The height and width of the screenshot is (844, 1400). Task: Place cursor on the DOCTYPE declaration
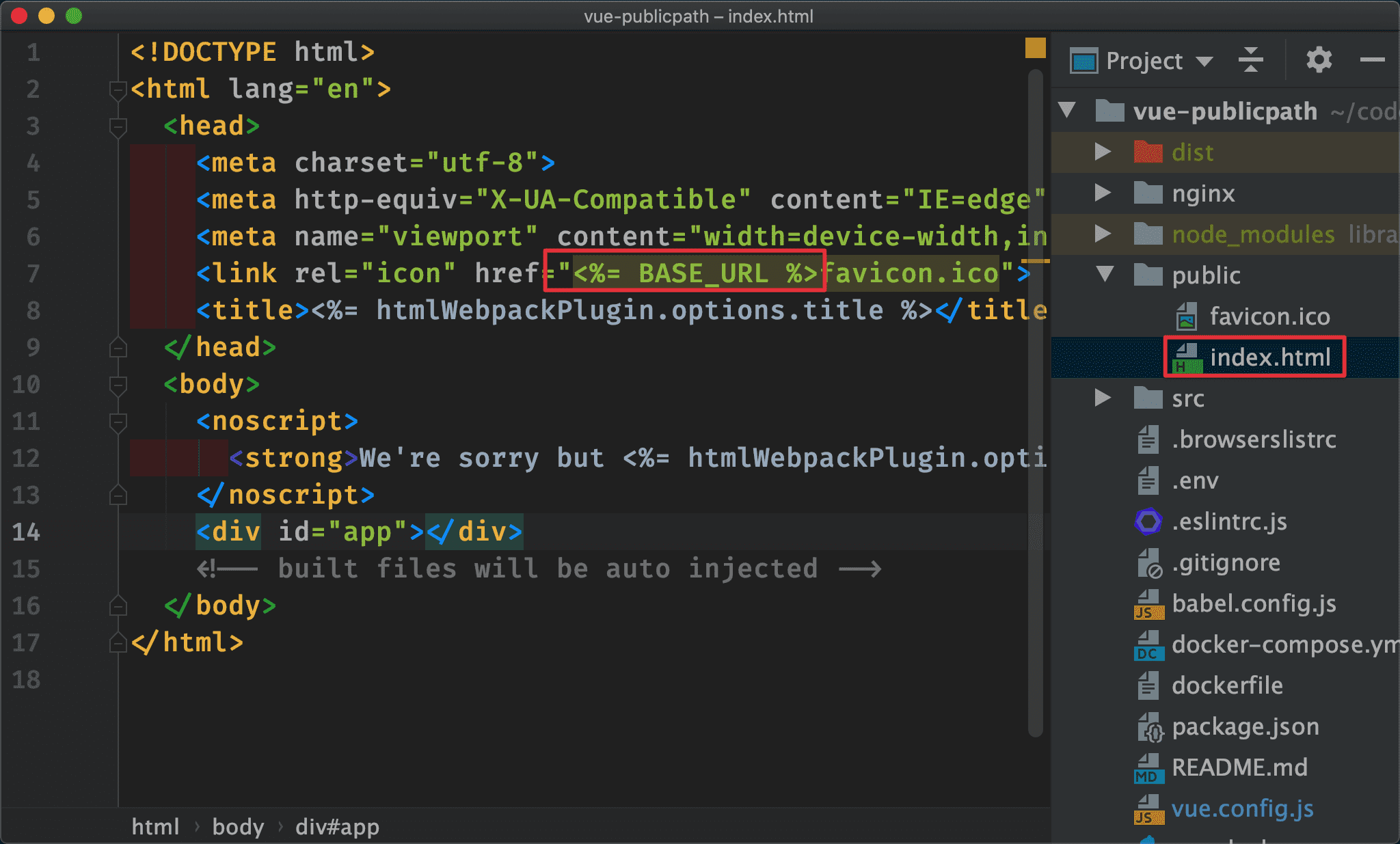[252, 52]
